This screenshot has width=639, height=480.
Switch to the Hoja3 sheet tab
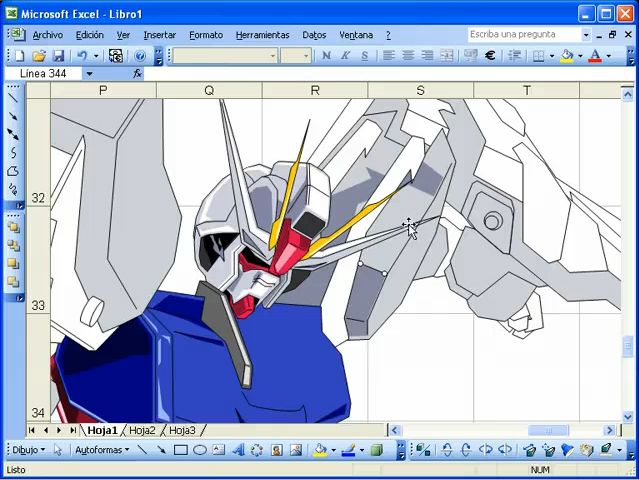pyautogui.click(x=182, y=430)
